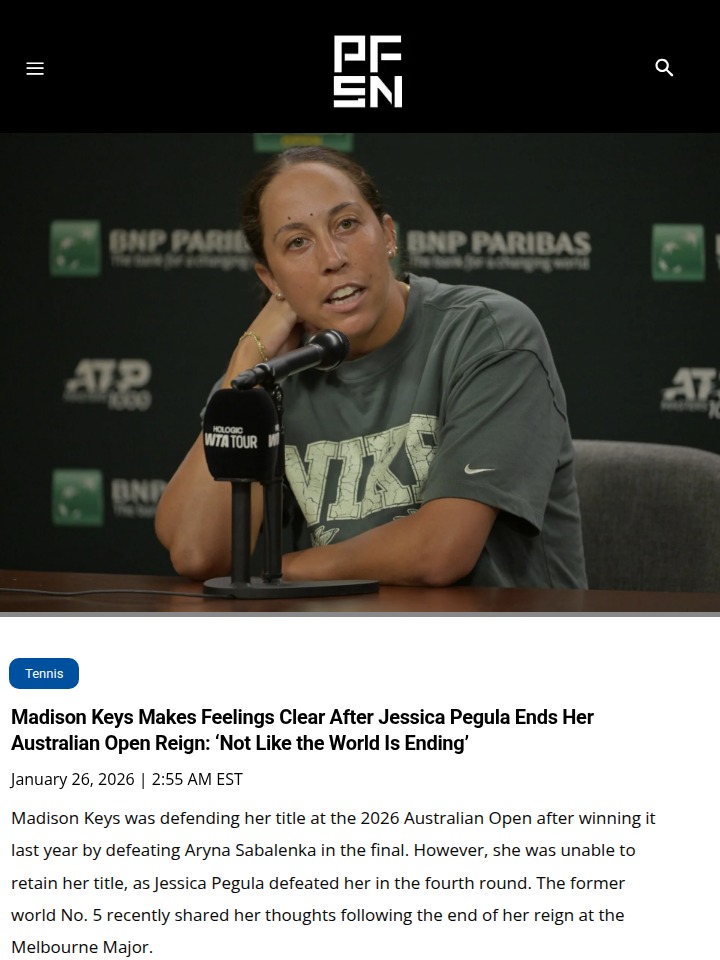Open the Tennis category tag
This screenshot has height=960, width=720.
pos(44,673)
